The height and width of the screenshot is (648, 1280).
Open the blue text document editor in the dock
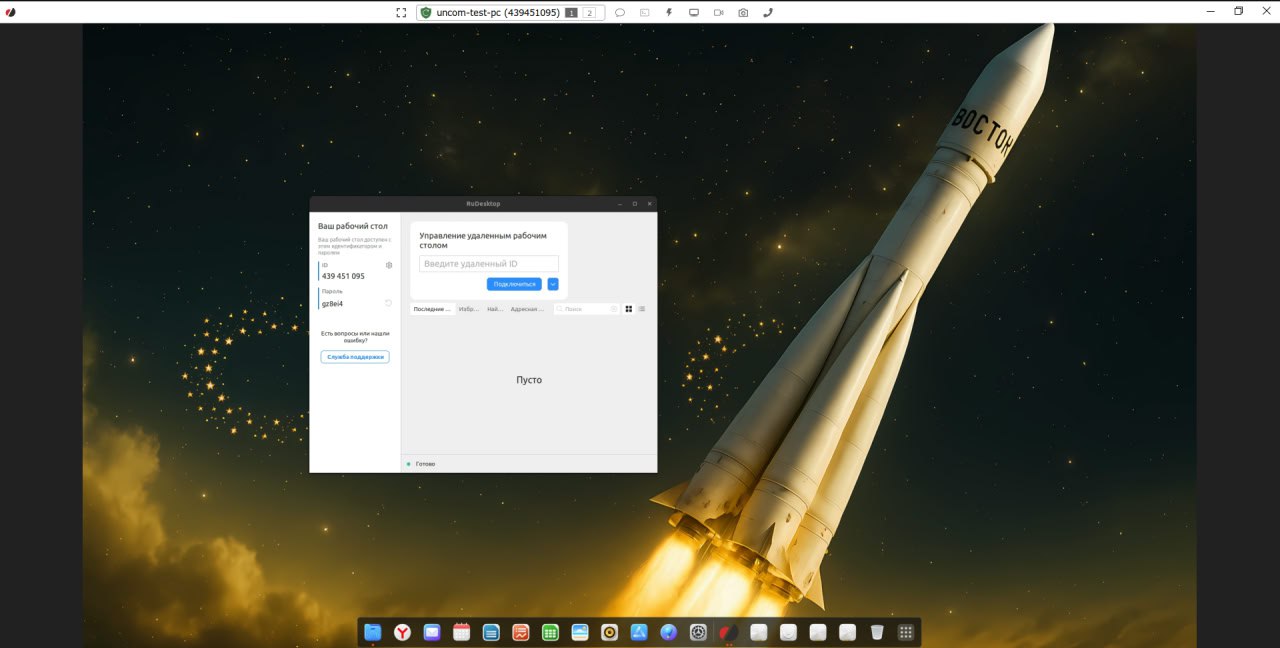click(491, 632)
